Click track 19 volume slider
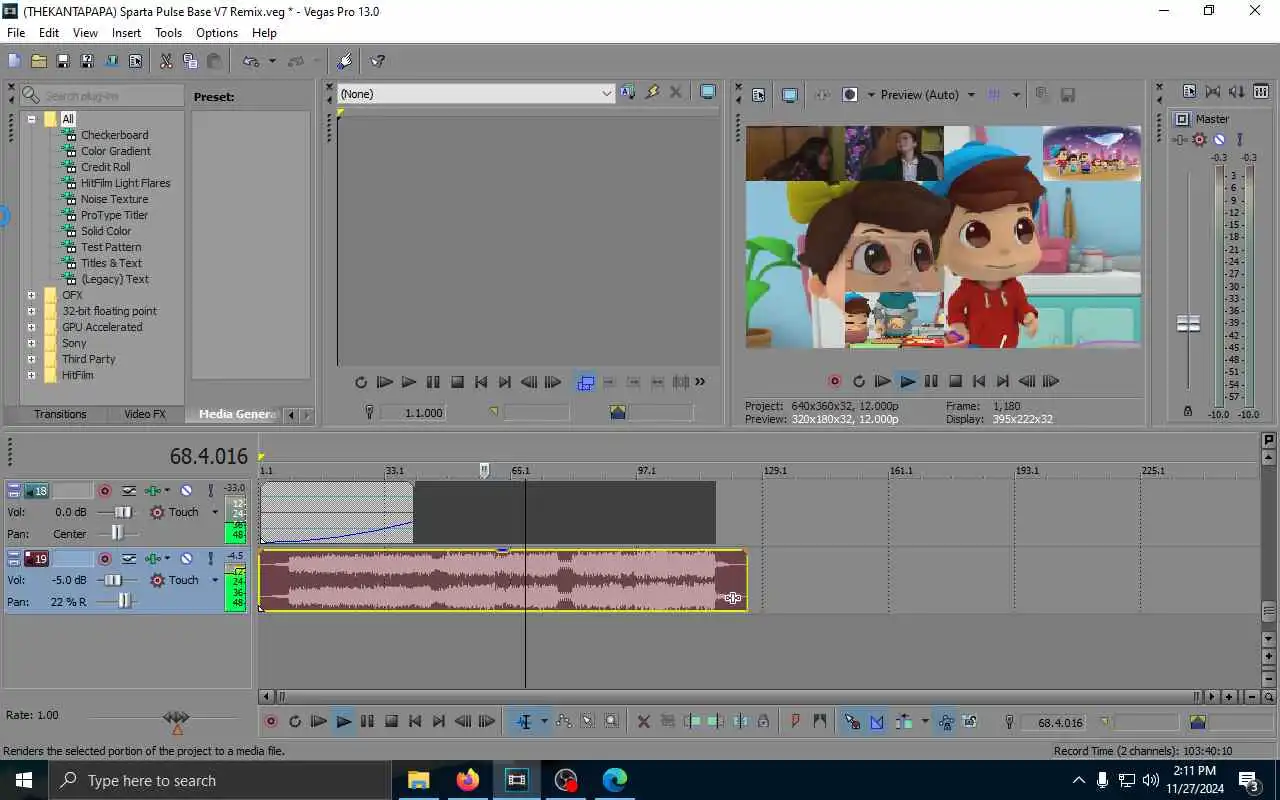Image resolution: width=1280 pixels, height=800 pixels. click(115, 580)
